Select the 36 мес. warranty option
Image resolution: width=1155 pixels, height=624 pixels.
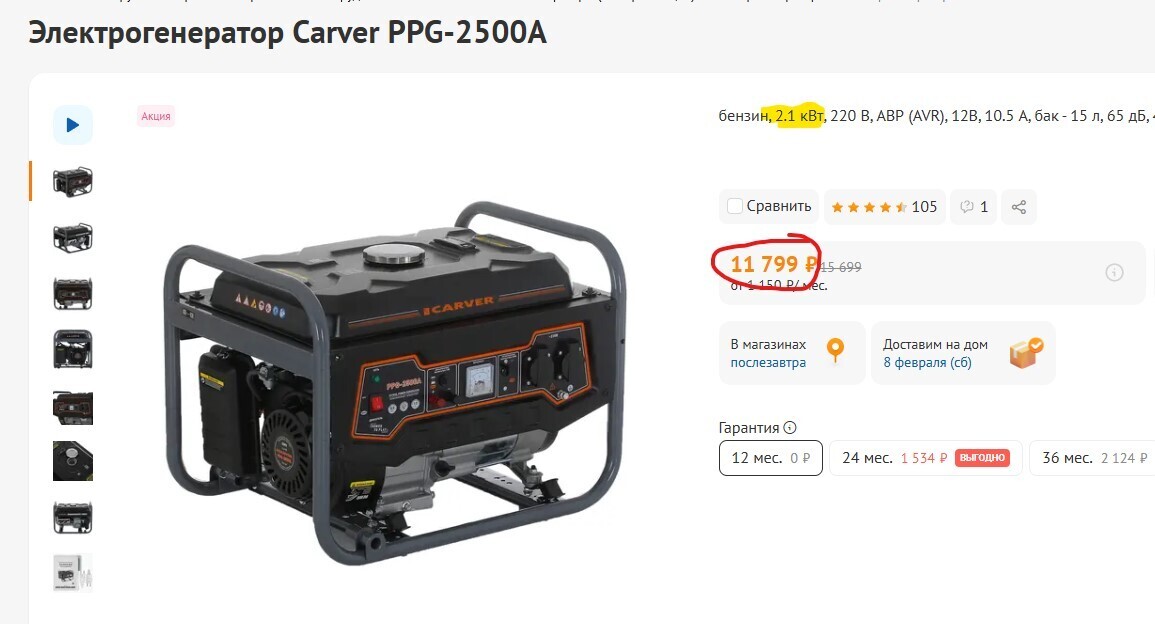pos(1092,458)
